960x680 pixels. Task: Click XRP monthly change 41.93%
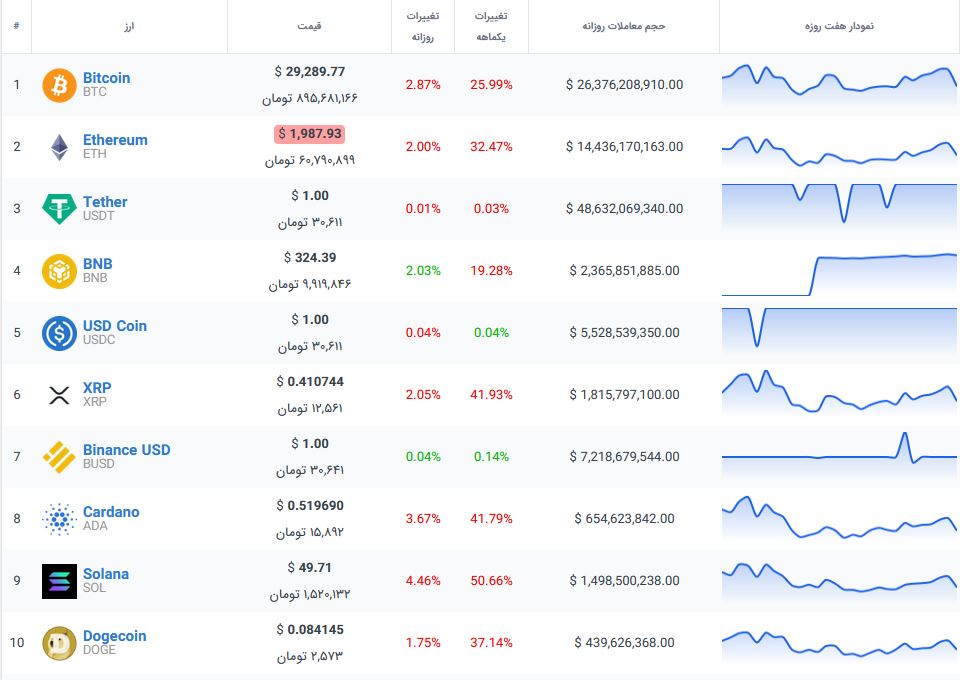tap(491, 395)
